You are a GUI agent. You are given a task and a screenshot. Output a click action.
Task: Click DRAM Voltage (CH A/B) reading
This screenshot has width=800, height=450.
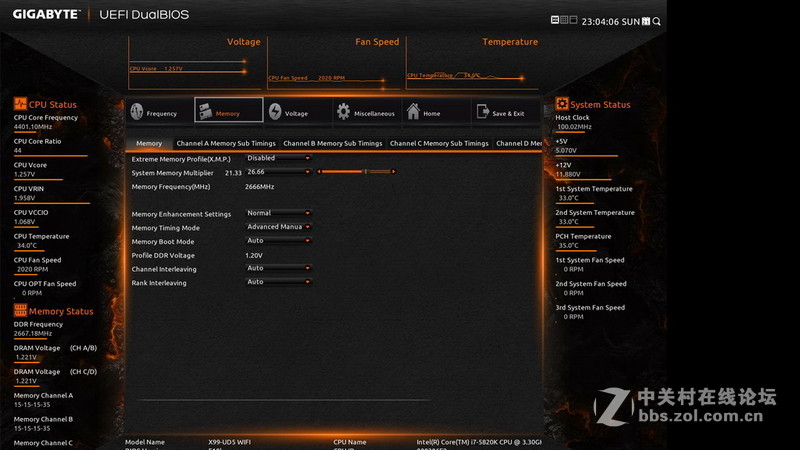pyautogui.click(x=26, y=357)
